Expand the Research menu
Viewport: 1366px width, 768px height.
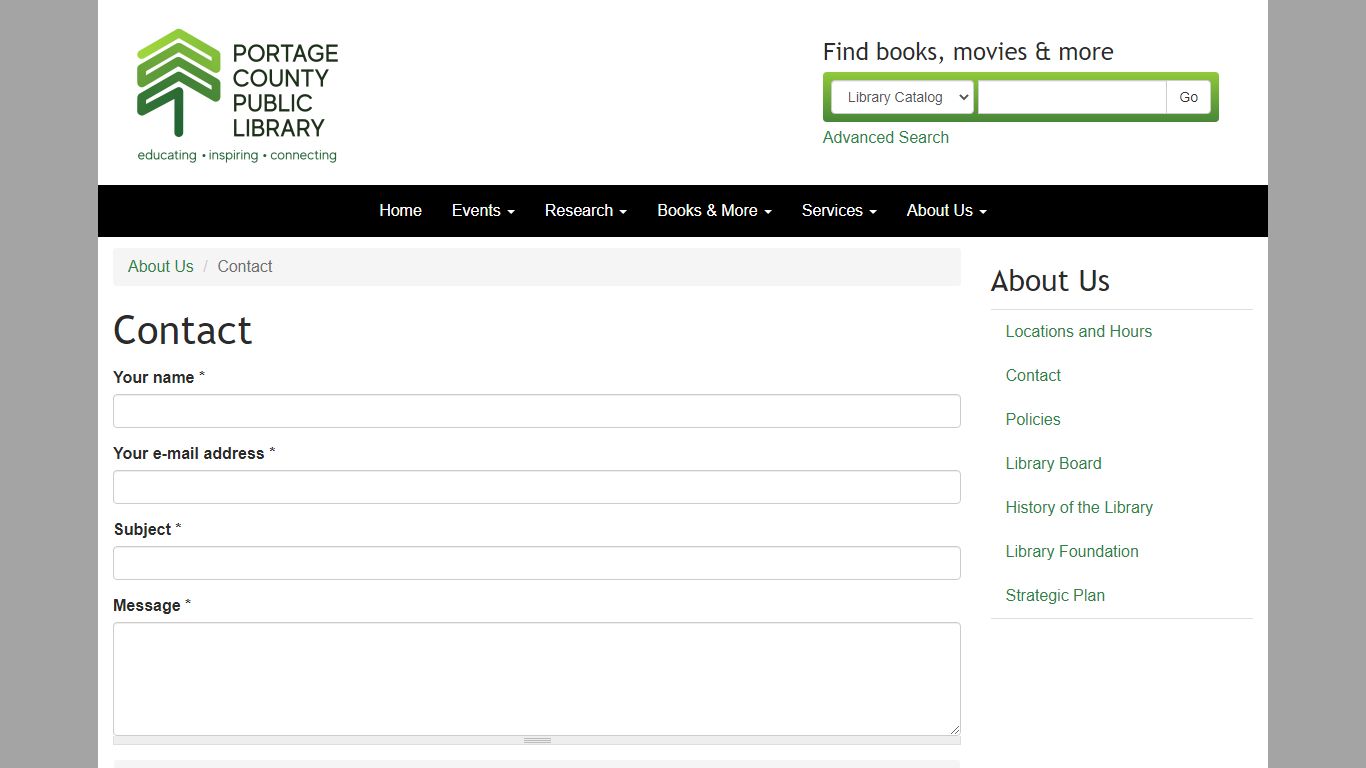(586, 210)
